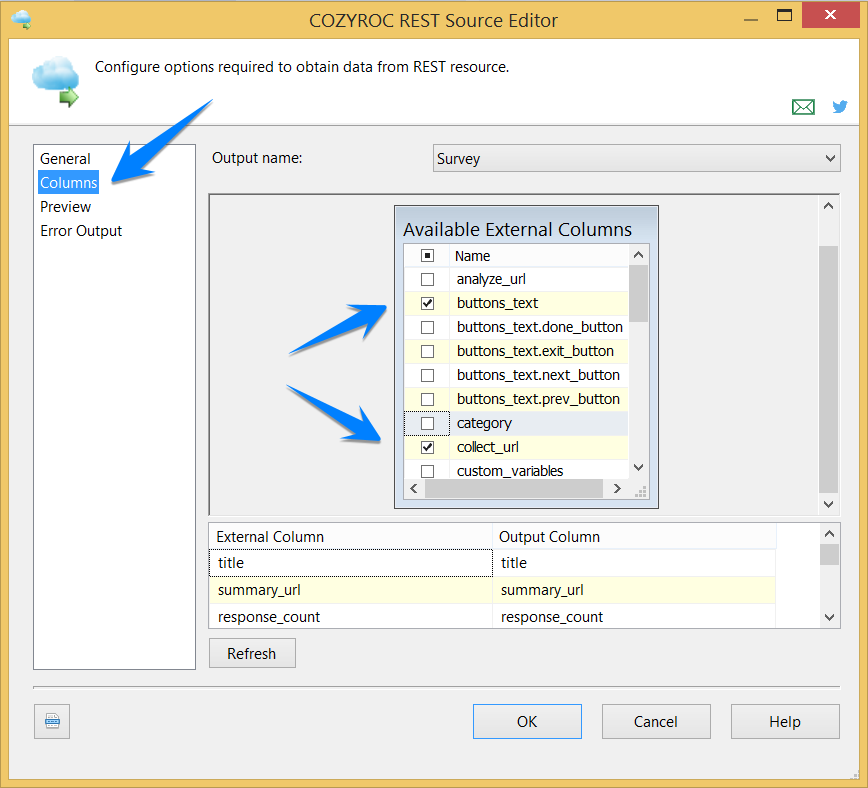Click up arrow of the outer panel scrollbar

click(x=828, y=206)
